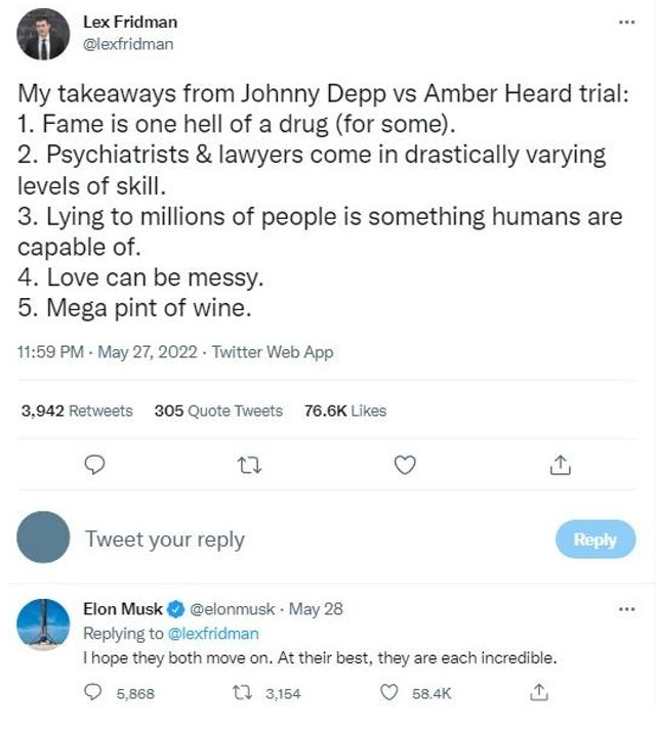Like the main tweet with the heart icon

click(x=404, y=464)
